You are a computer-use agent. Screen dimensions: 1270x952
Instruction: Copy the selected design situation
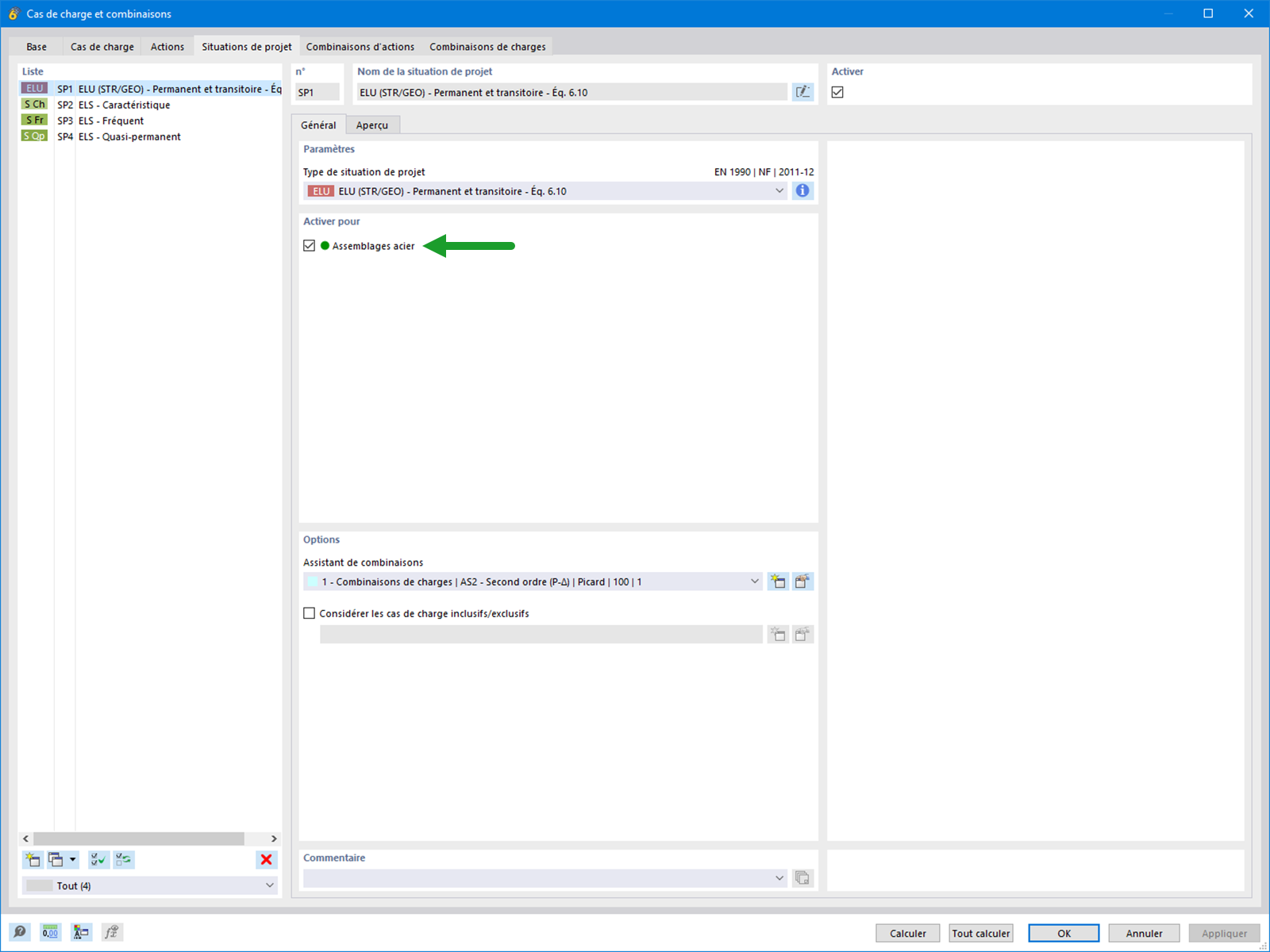pos(56,859)
